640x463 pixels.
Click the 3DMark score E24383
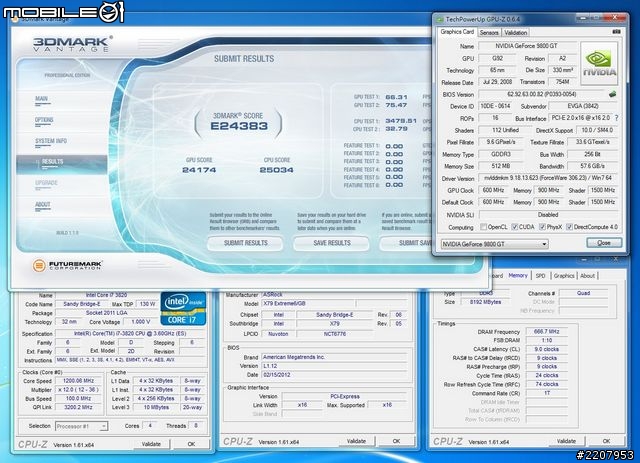pos(239,126)
